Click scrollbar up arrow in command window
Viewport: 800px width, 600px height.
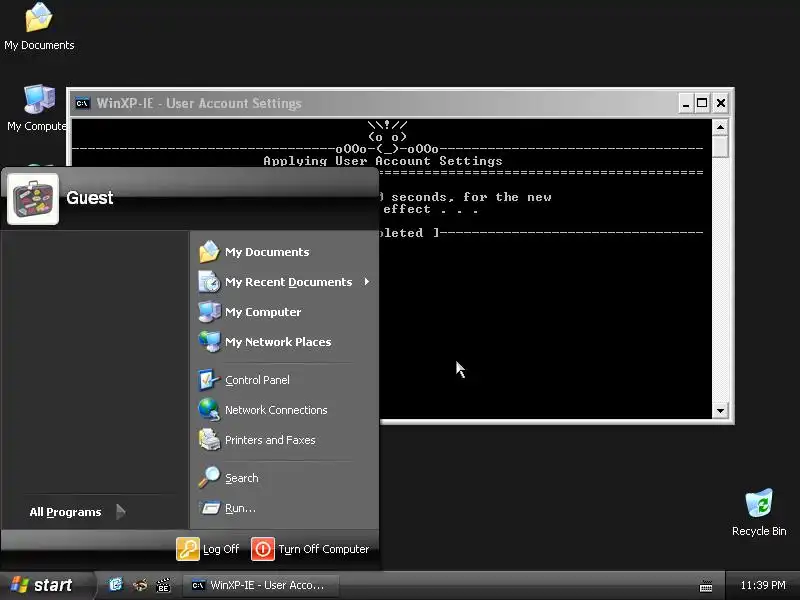coord(720,127)
